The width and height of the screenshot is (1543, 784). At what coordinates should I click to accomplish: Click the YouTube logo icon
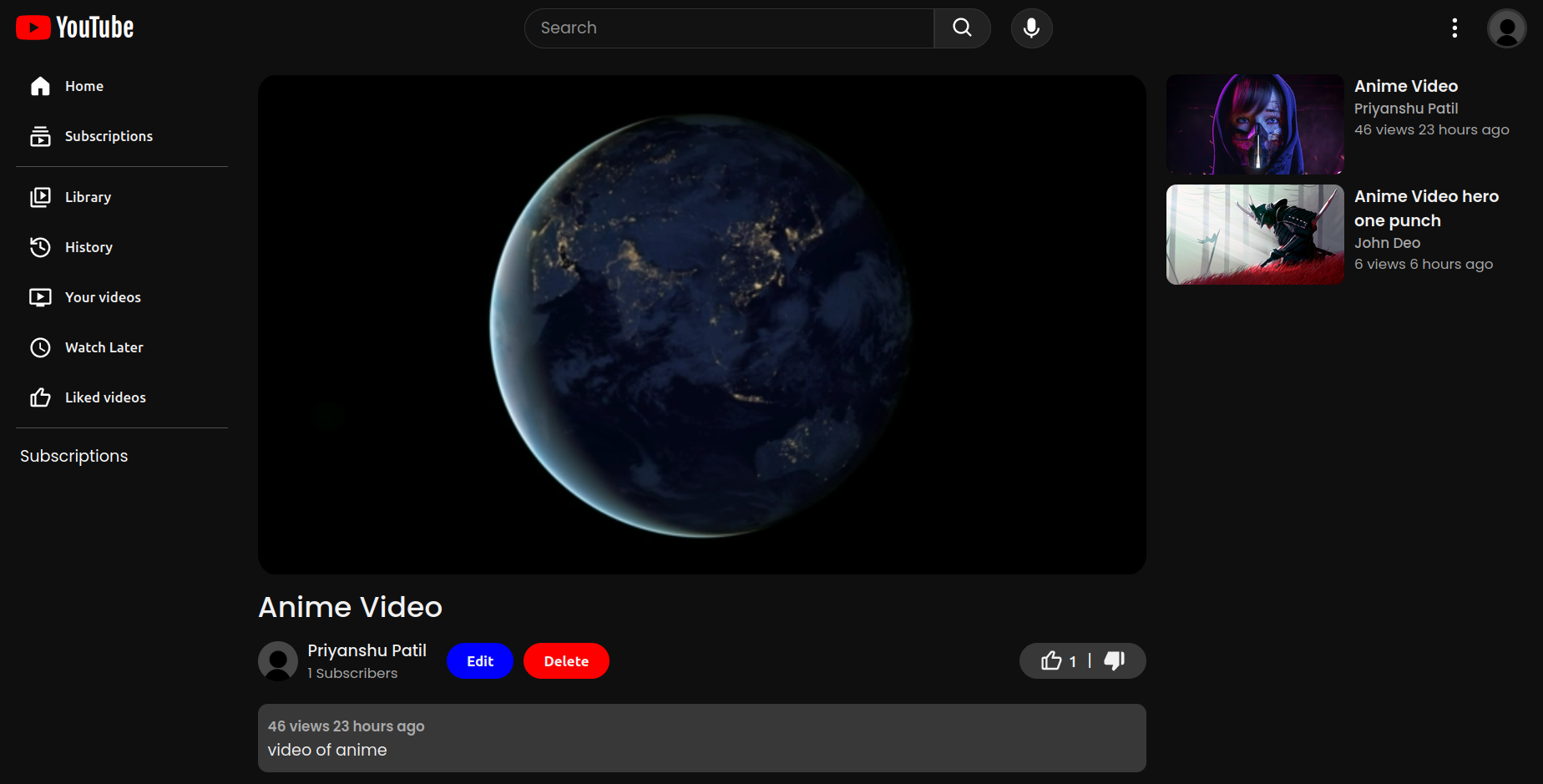[x=32, y=27]
